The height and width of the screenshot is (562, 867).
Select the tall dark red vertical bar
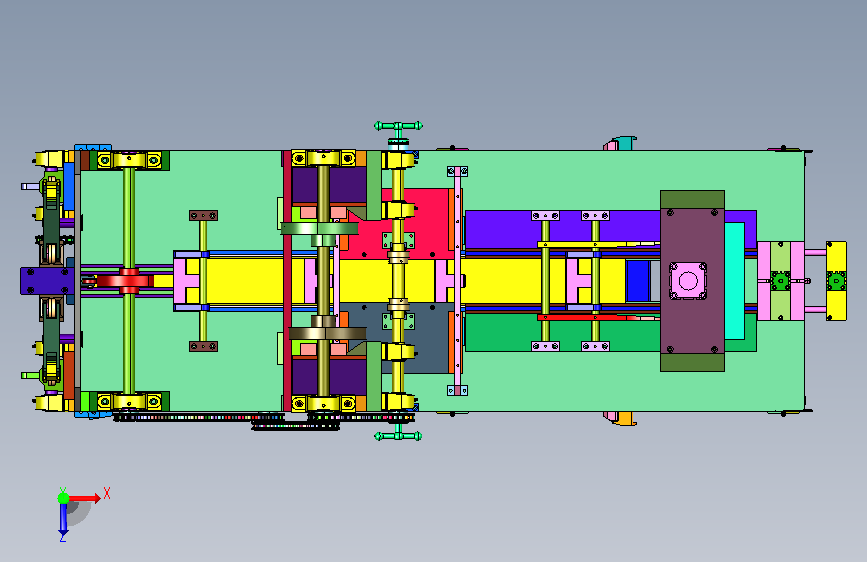[287, 280]
